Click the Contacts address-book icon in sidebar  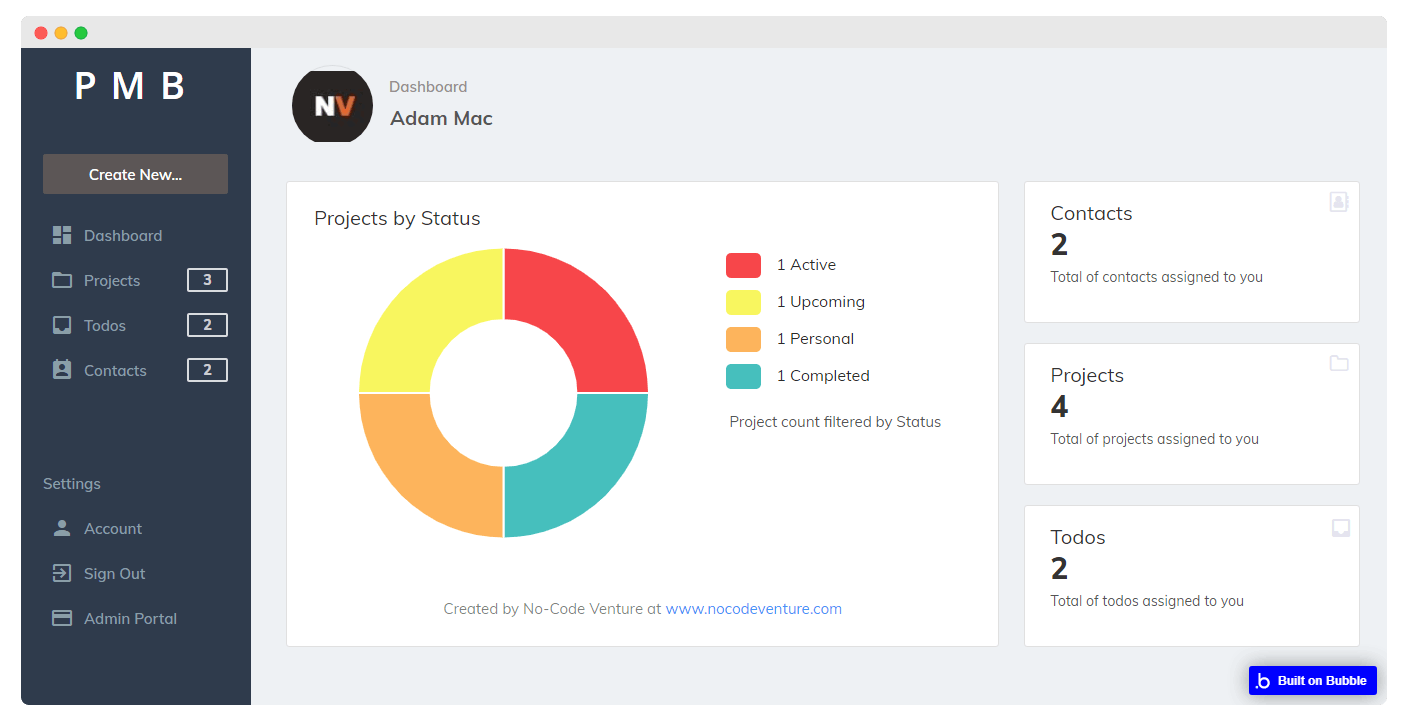click(x=61, y=370)
